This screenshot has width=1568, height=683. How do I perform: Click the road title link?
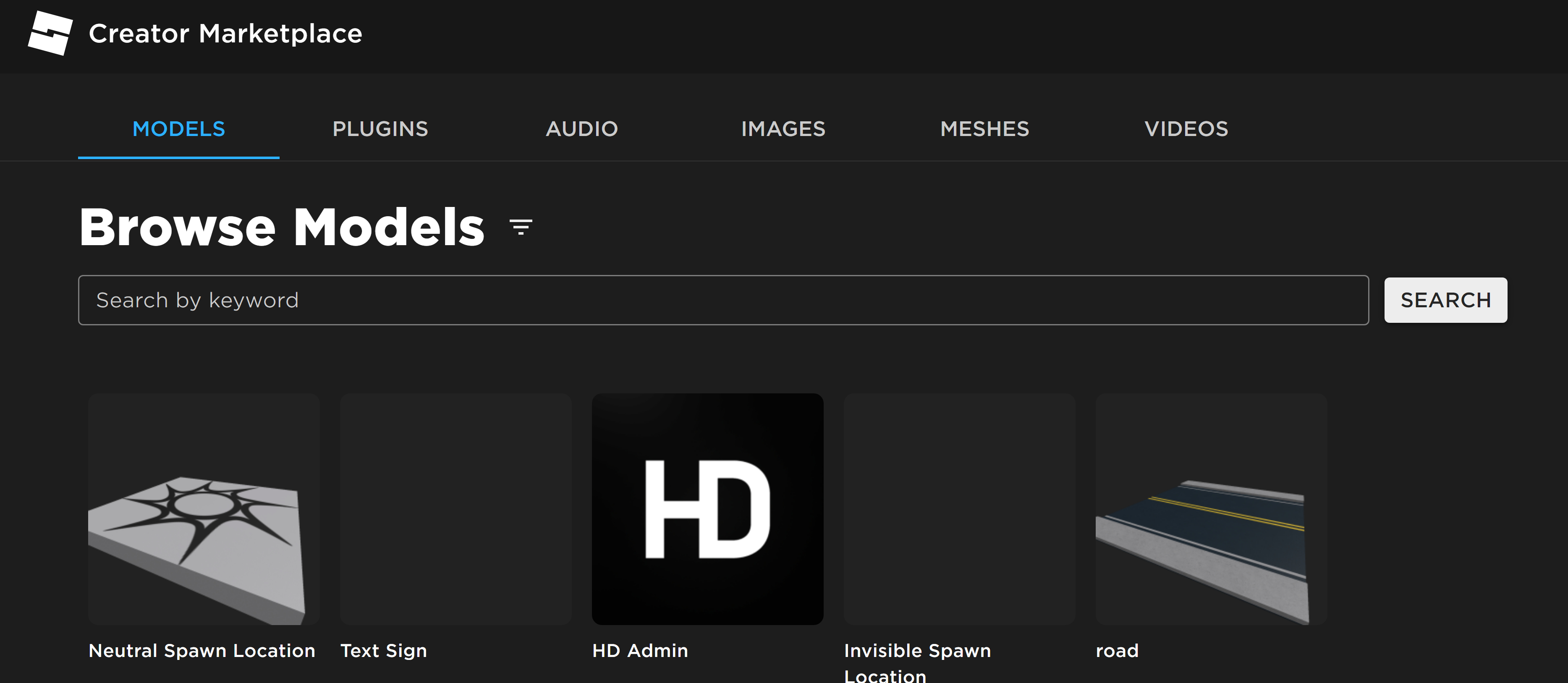pos(1117,650)
